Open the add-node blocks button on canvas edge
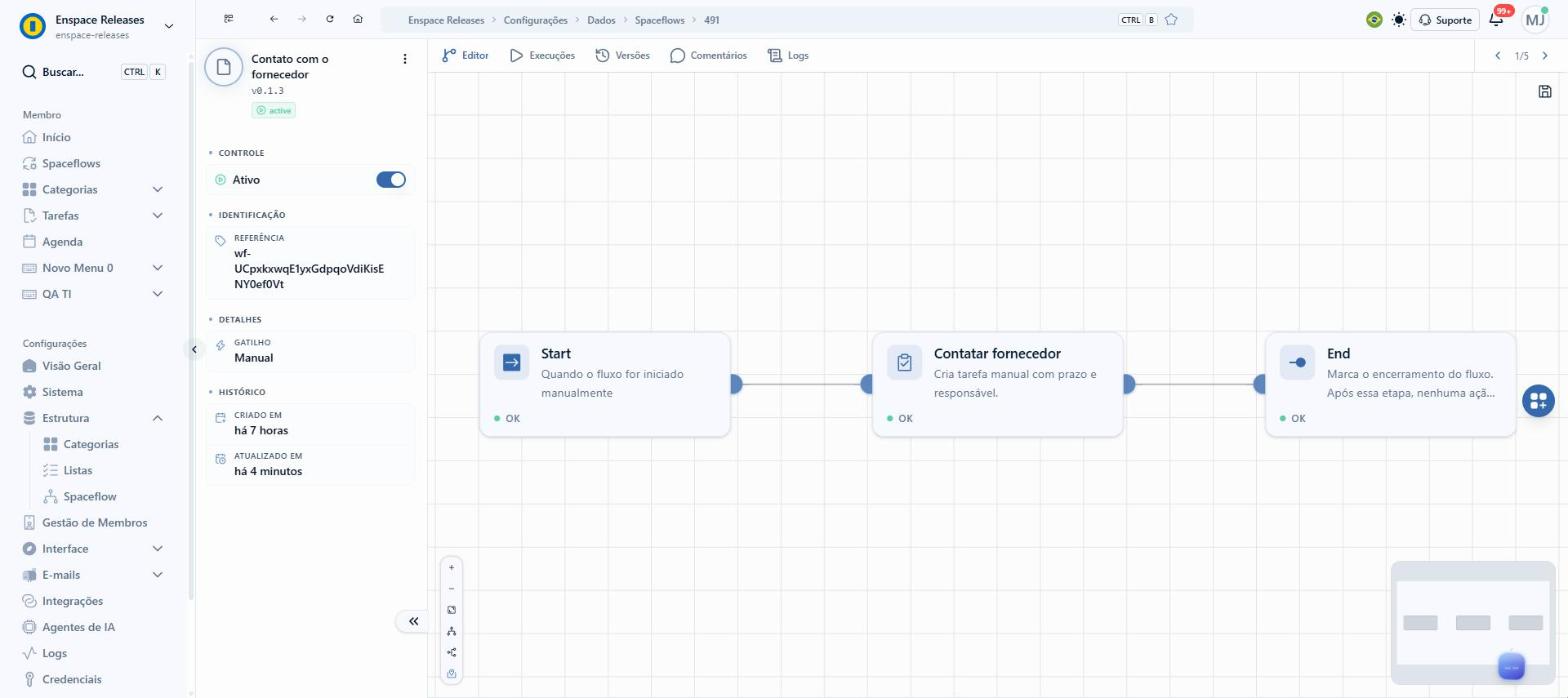 (1538, 401)
